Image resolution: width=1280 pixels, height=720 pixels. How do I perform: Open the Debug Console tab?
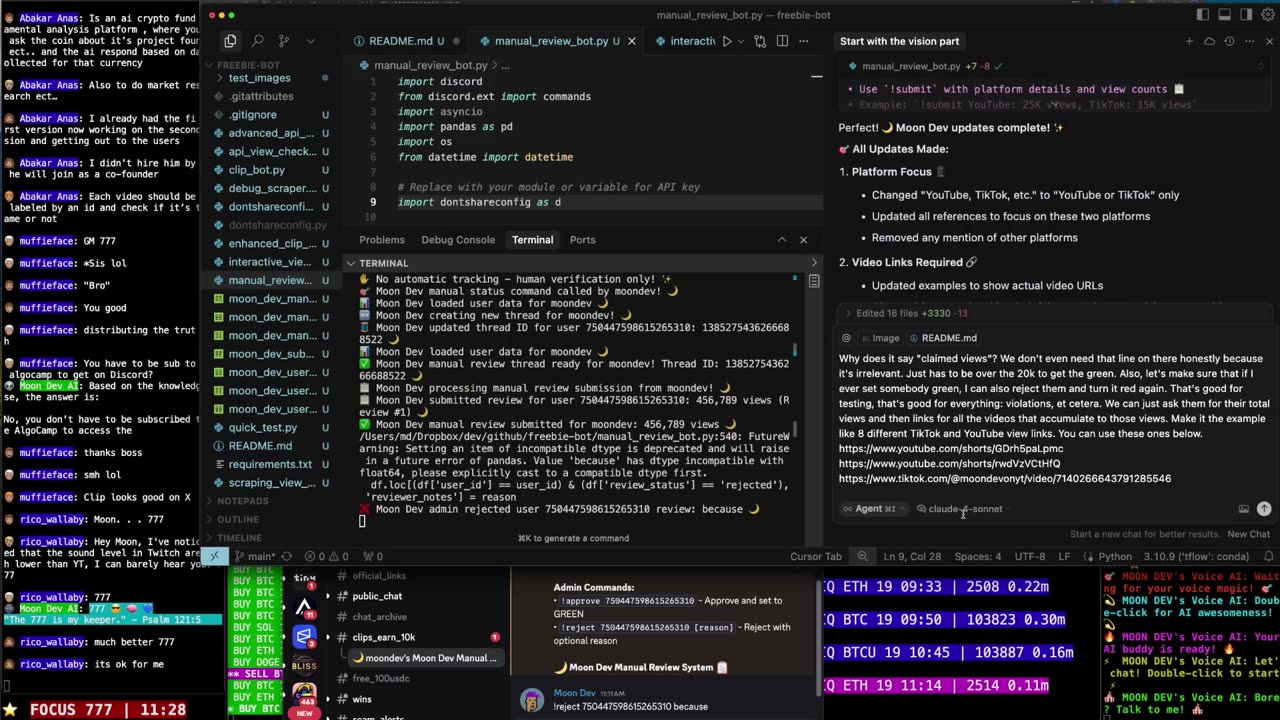click(x=458, y=240)
